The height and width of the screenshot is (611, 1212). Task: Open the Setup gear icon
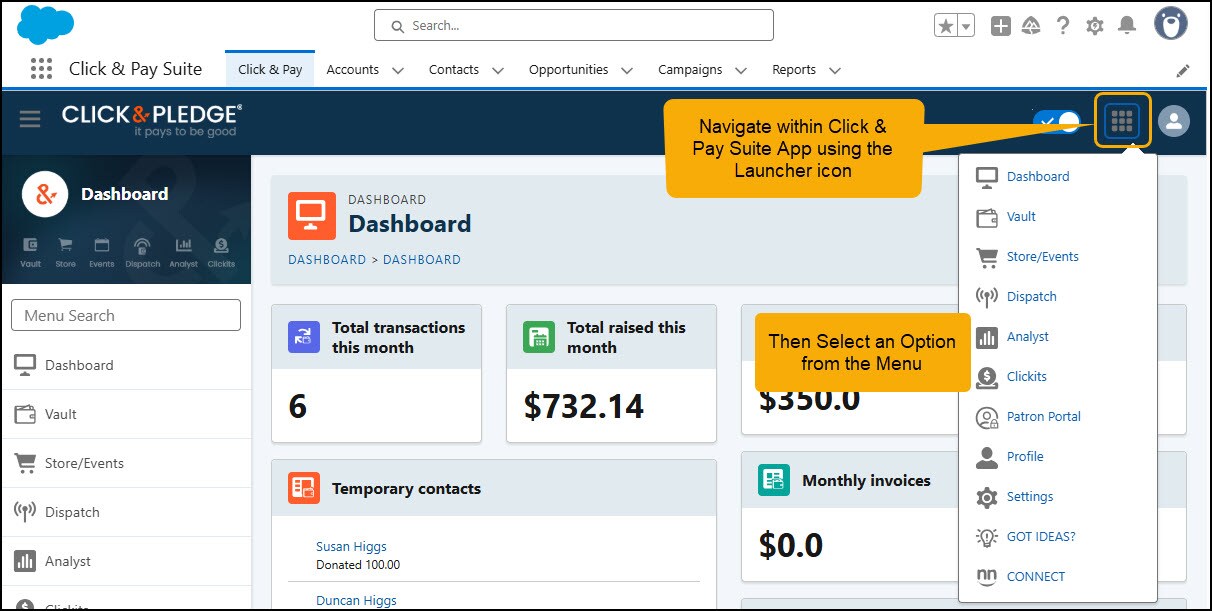[x=1095, y=26]
